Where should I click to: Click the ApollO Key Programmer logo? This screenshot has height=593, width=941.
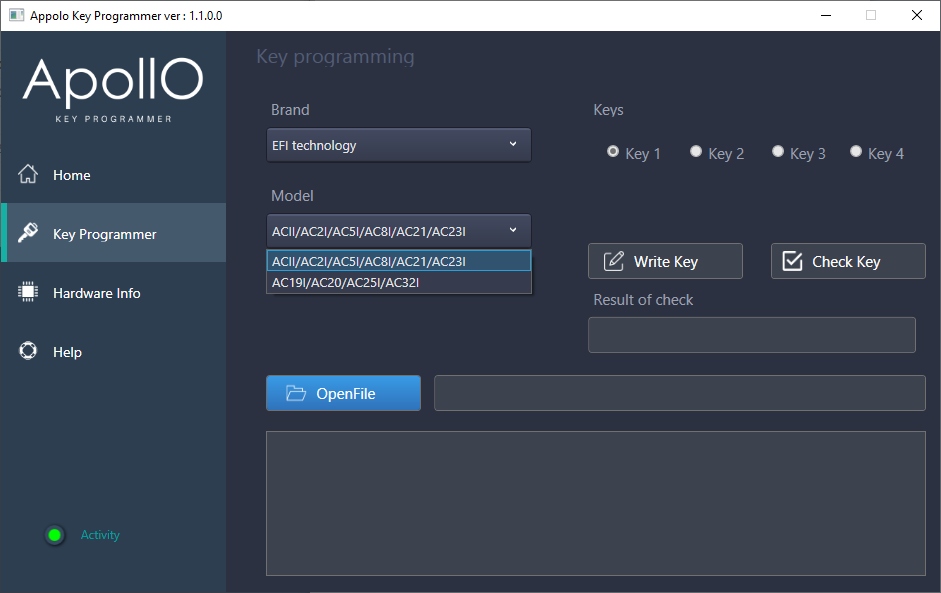(113, 90)
